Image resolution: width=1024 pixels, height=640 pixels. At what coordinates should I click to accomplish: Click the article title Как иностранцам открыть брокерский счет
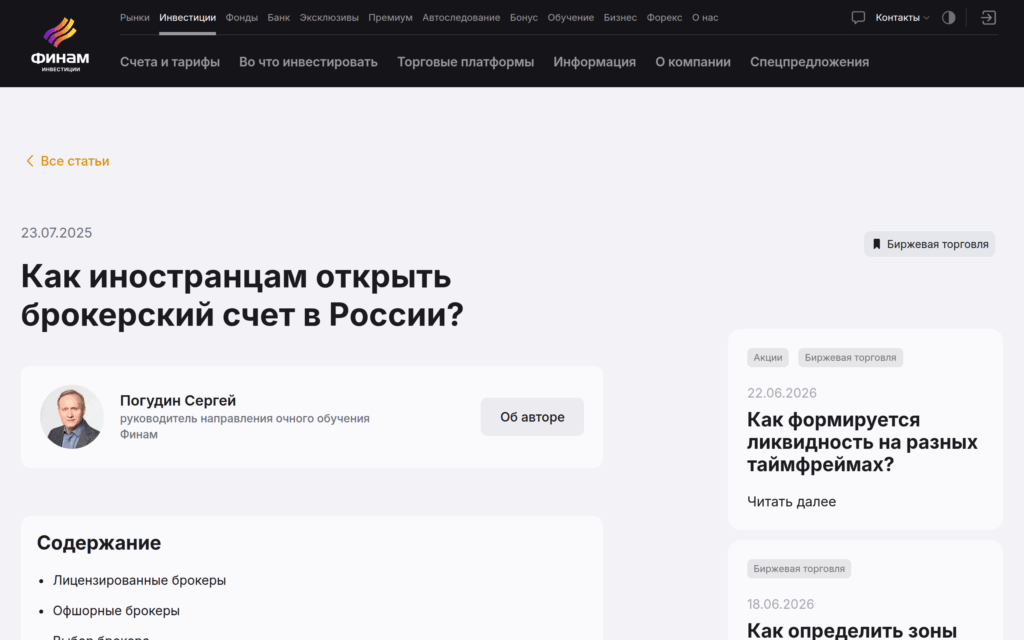242,295
